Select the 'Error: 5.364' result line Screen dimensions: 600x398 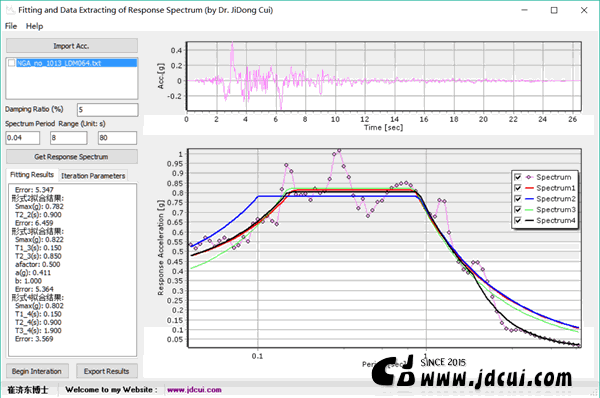click(34, 289)
